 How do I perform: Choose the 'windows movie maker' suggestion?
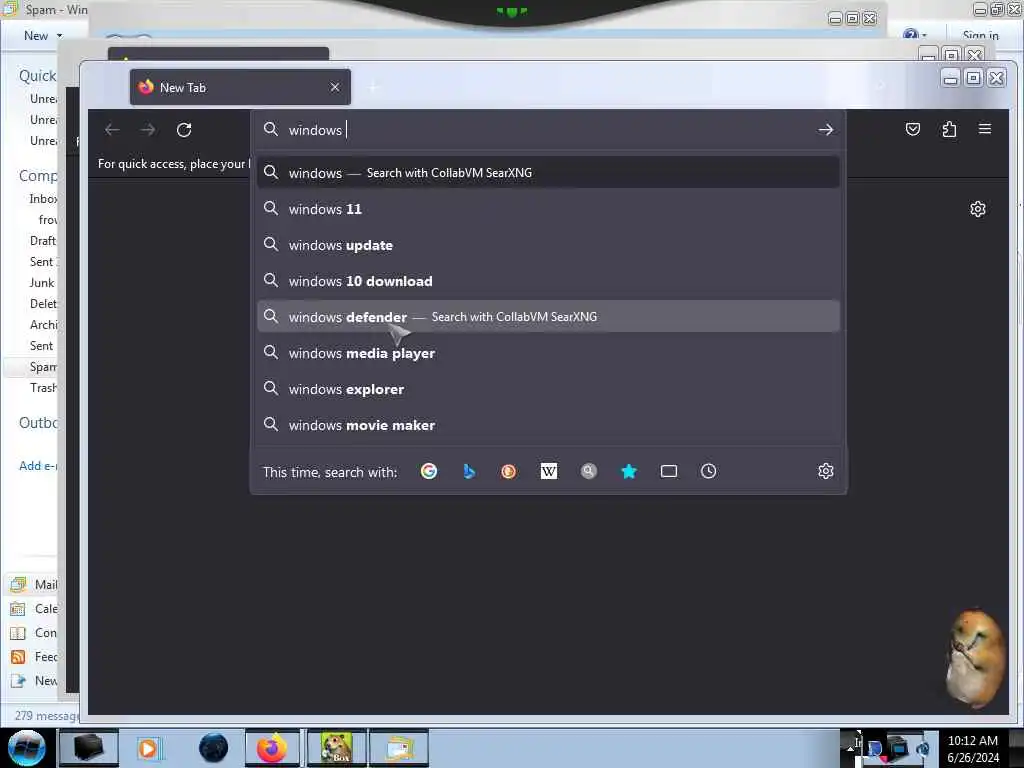548,424
